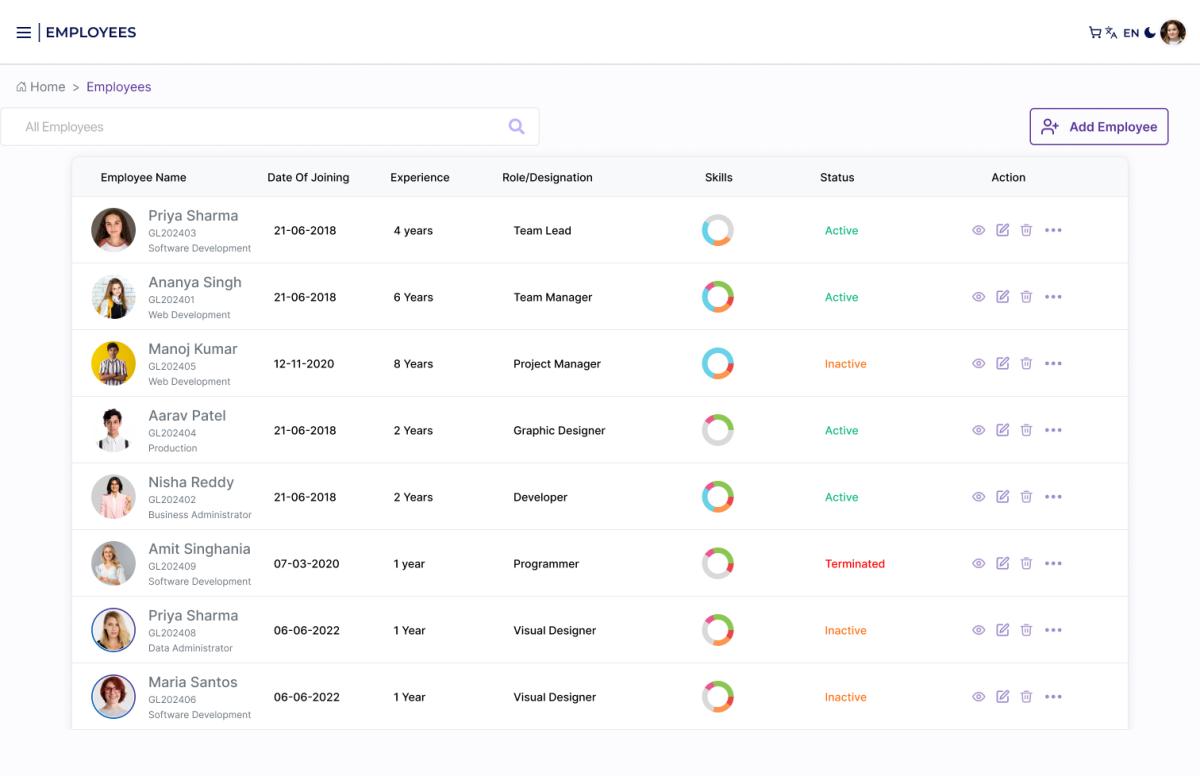View Aarav Patel's details eye icon

[978, 431]
